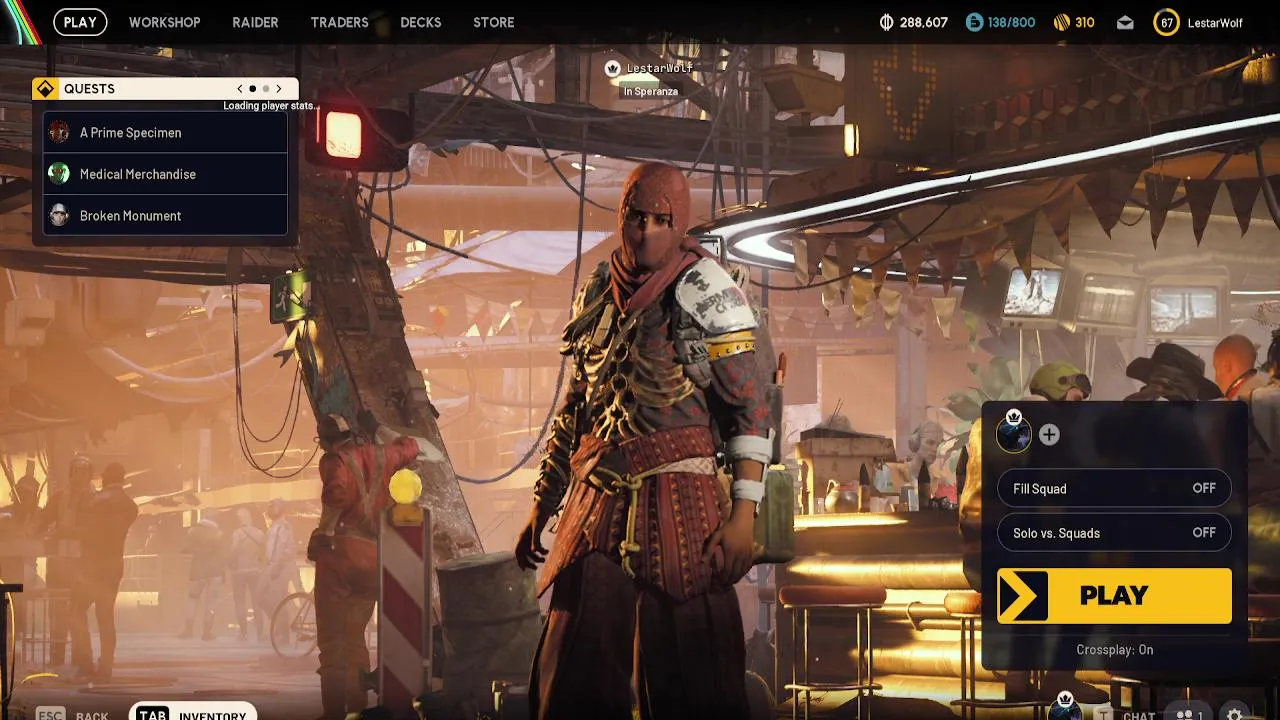The image size is (1280, 720).
Task: Go to next quests page arrow
Action: coord(279,89)
